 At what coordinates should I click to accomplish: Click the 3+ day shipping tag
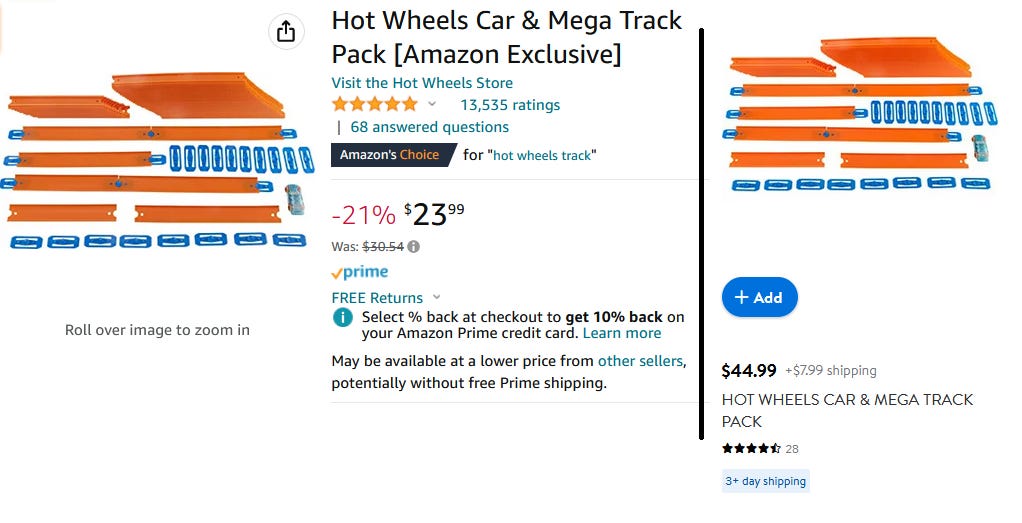pyautogui.click(x=766, y=481)
